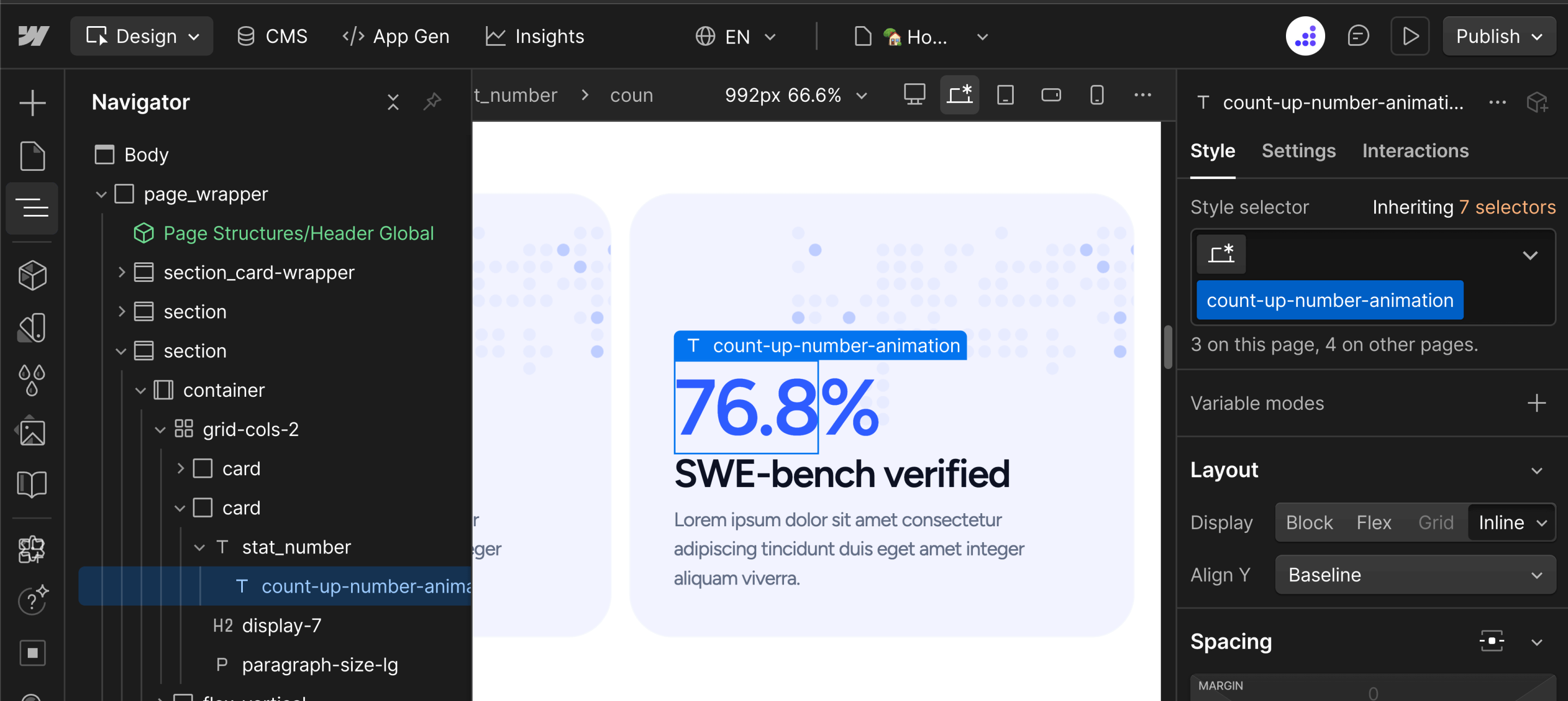
Task: Open the Insights menu
Action: point(535,36)
